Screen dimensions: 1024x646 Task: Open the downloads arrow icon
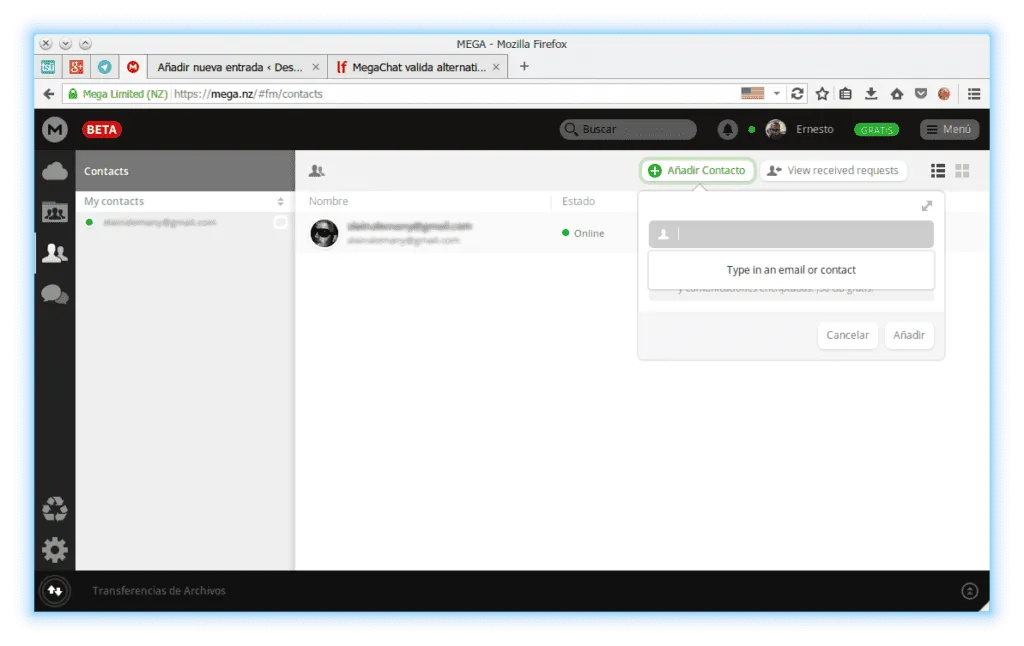click(x=871, y=94)
